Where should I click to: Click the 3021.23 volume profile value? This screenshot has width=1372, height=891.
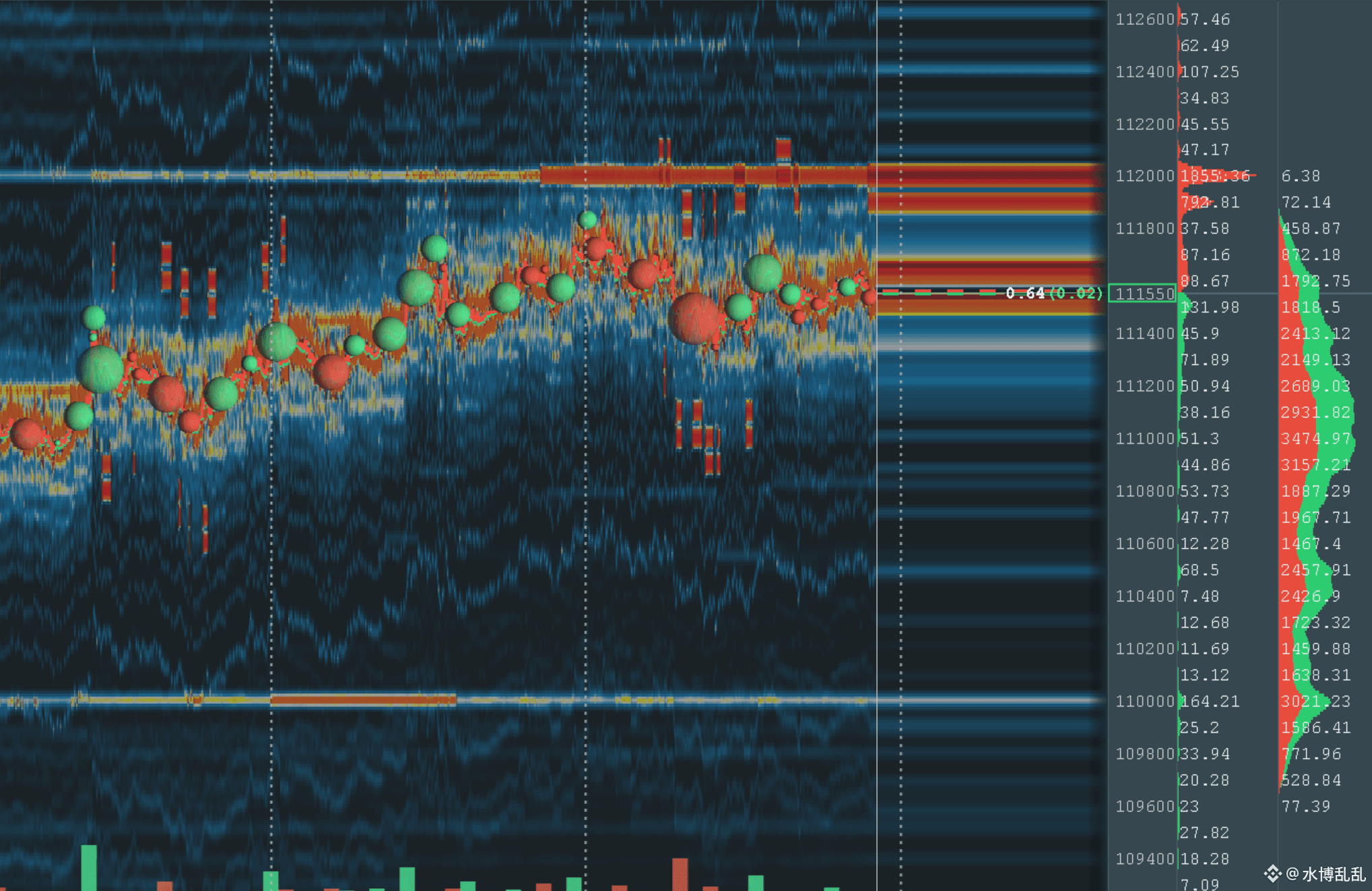point(1316,702)
